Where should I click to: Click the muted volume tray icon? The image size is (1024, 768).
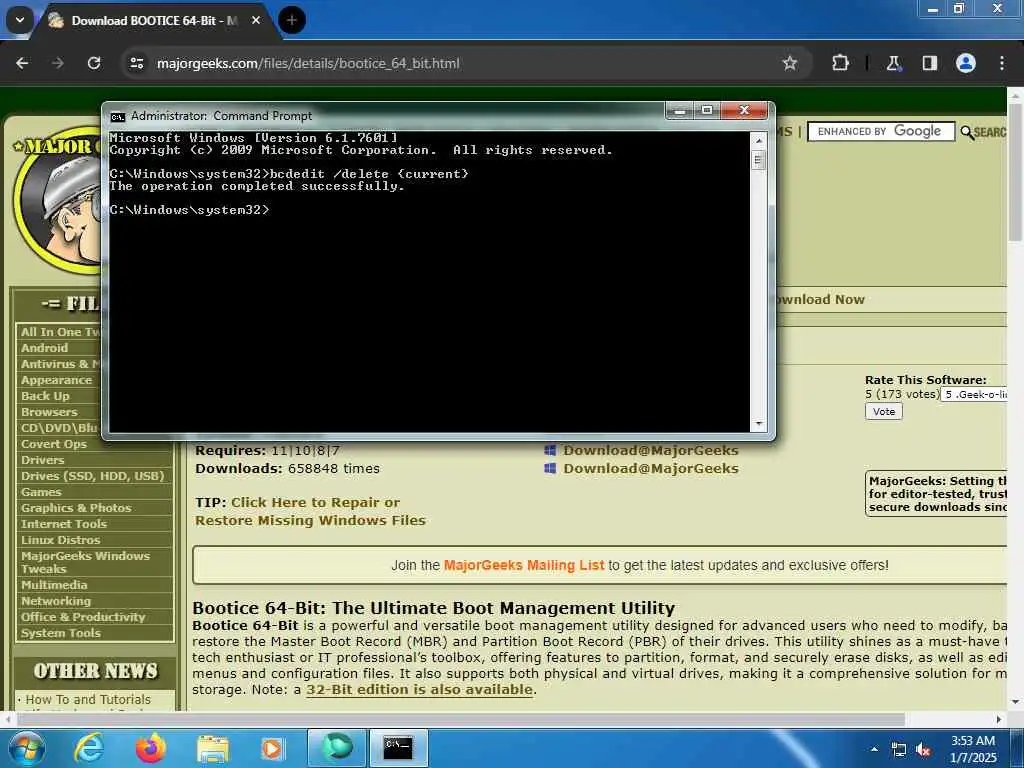tap(923, 750)
